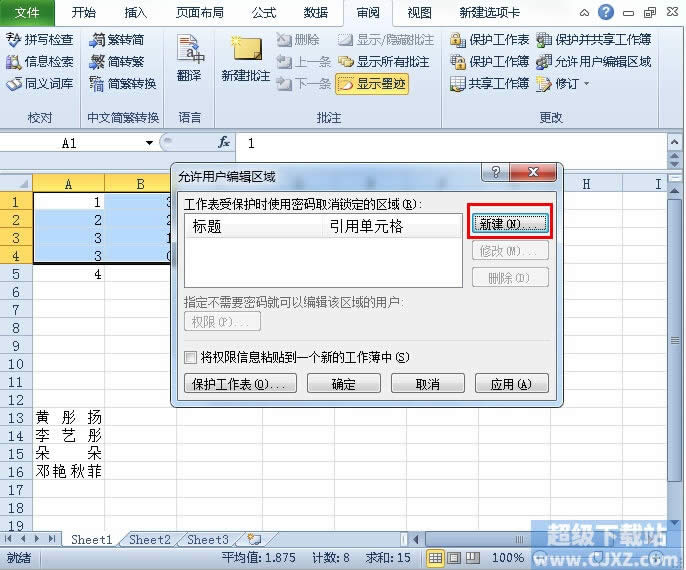Open the 翻译 translate tool

point(190,59)
